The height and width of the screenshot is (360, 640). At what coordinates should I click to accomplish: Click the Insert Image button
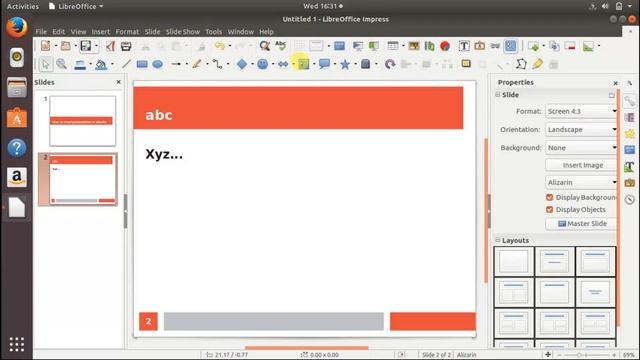pyautogui.click(x=581, y=165)
